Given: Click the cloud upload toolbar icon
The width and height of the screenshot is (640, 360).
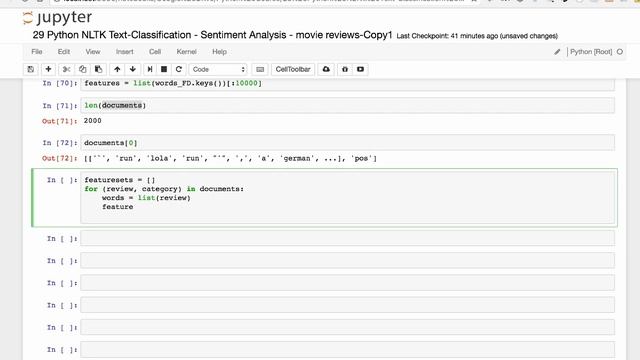Looking at the screenshot, I should click(x=326, y=69).
